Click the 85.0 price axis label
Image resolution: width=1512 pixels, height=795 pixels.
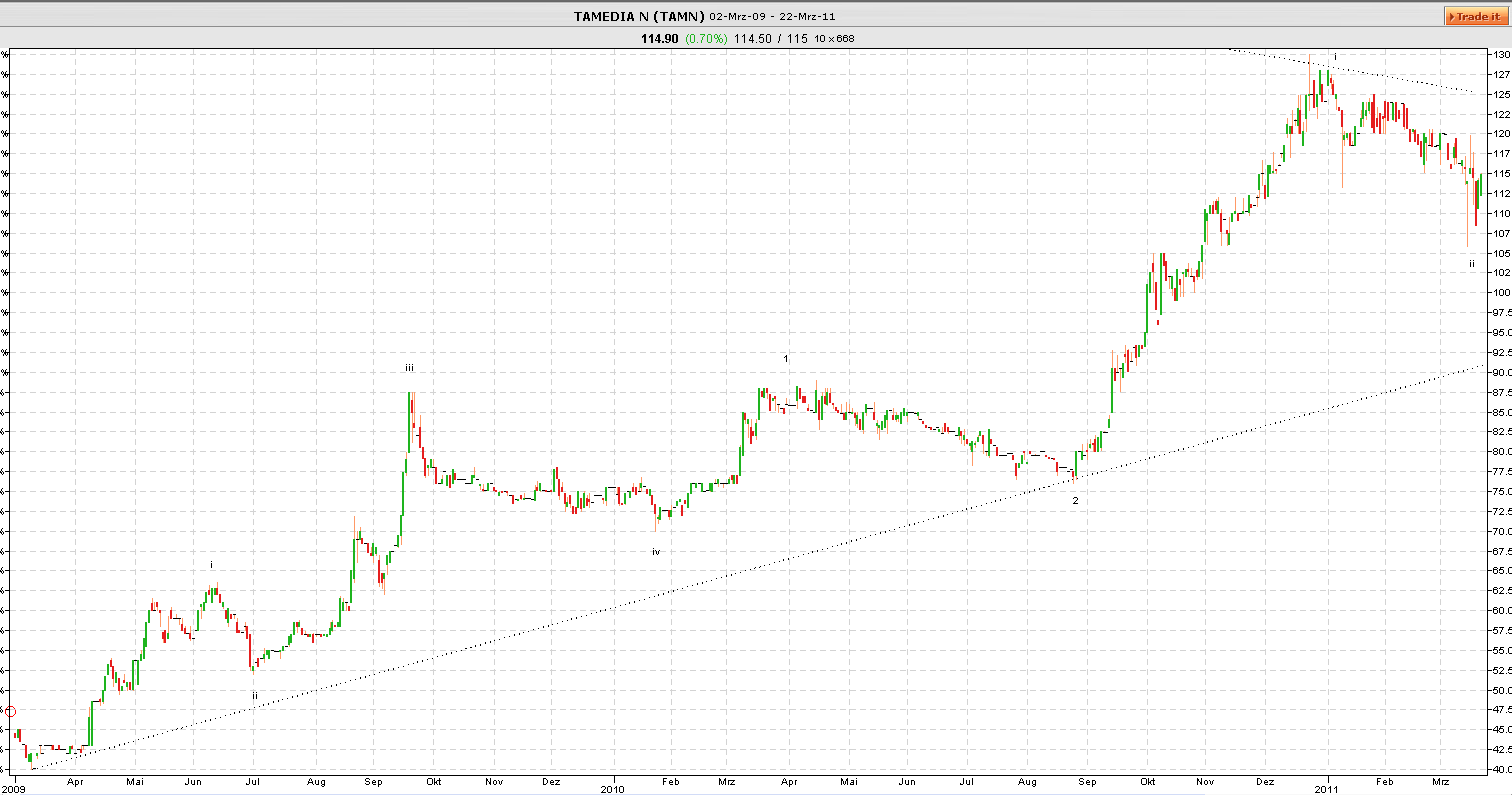[1501, 411]
